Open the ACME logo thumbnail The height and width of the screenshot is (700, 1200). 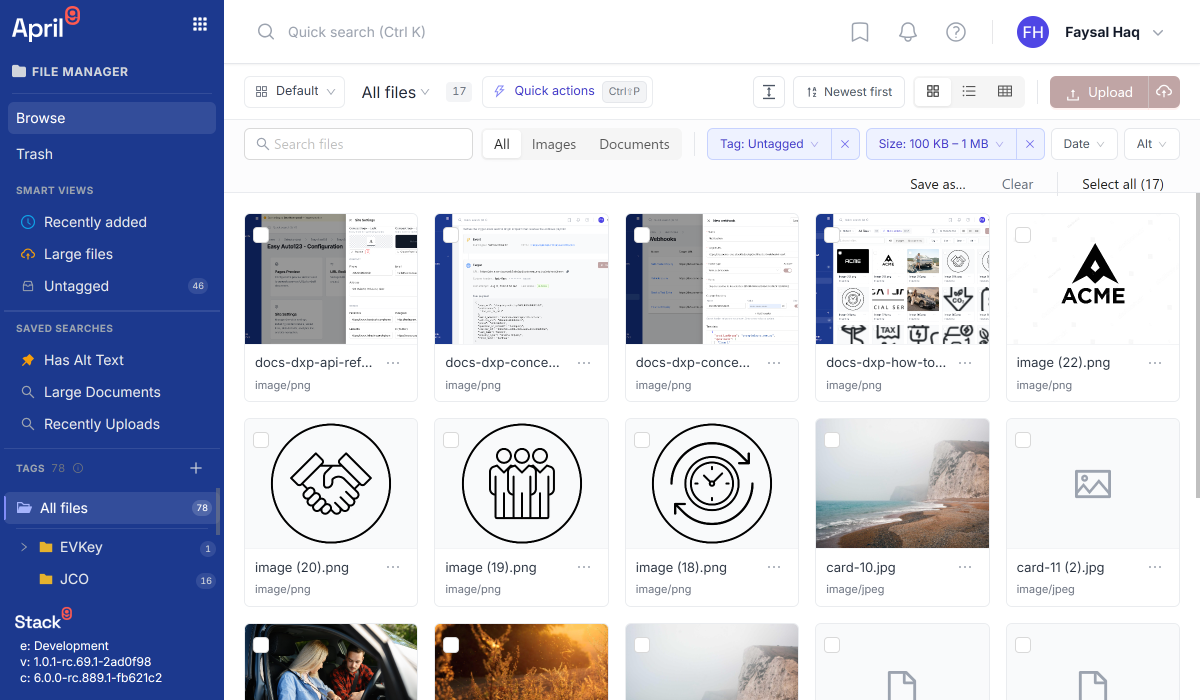[1093, 279]
